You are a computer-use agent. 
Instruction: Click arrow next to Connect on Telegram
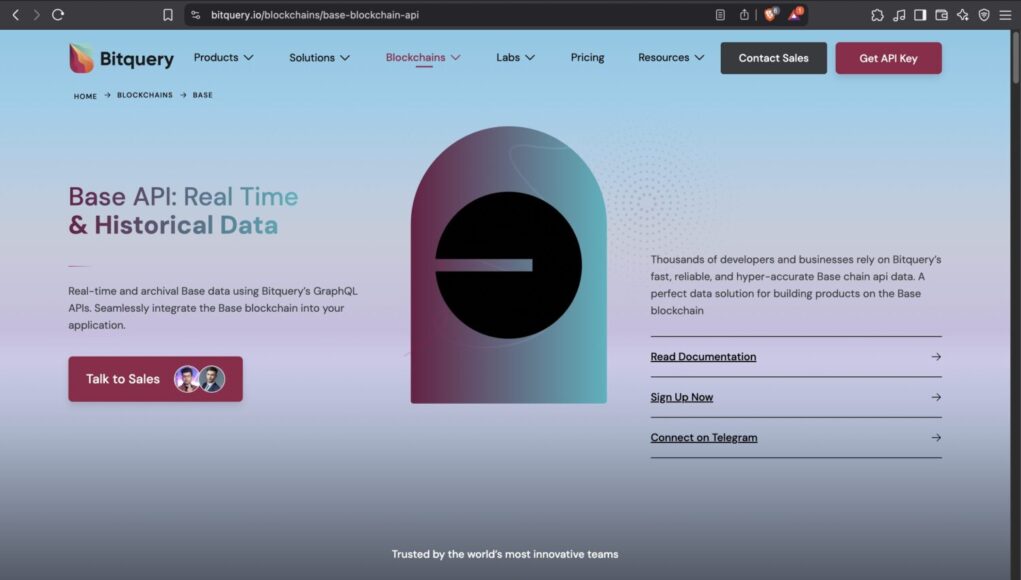coord(936,437)
